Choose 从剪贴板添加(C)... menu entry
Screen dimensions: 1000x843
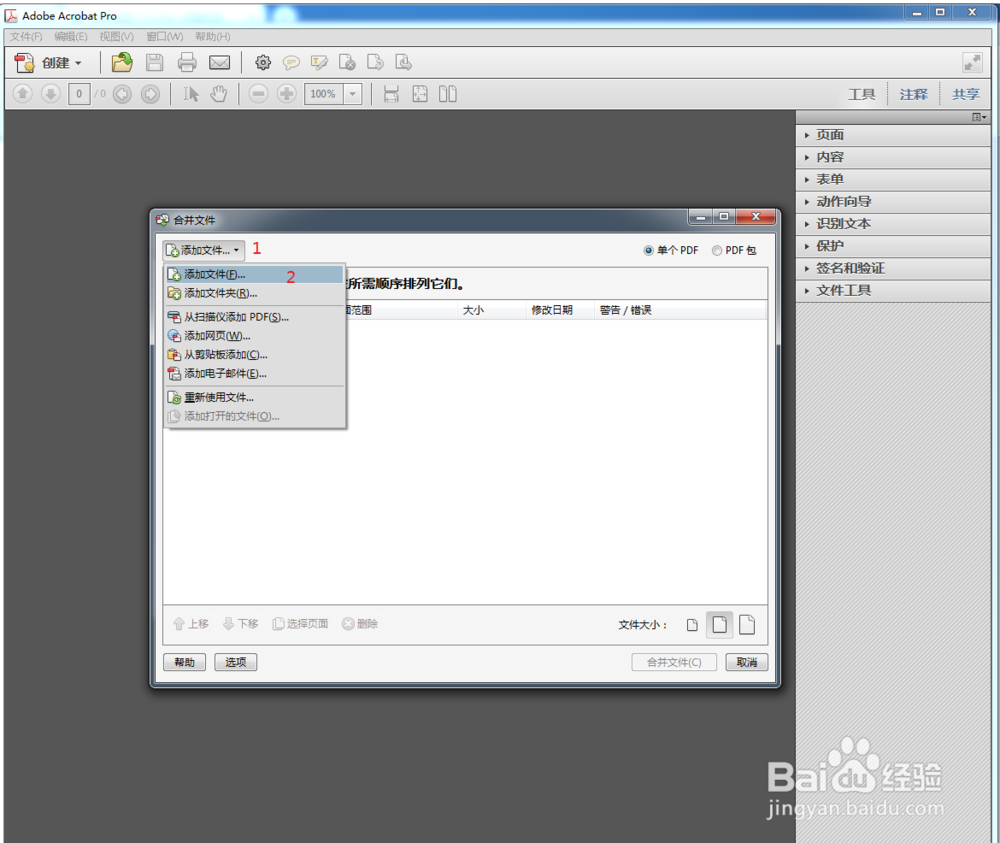pos(254,355)
